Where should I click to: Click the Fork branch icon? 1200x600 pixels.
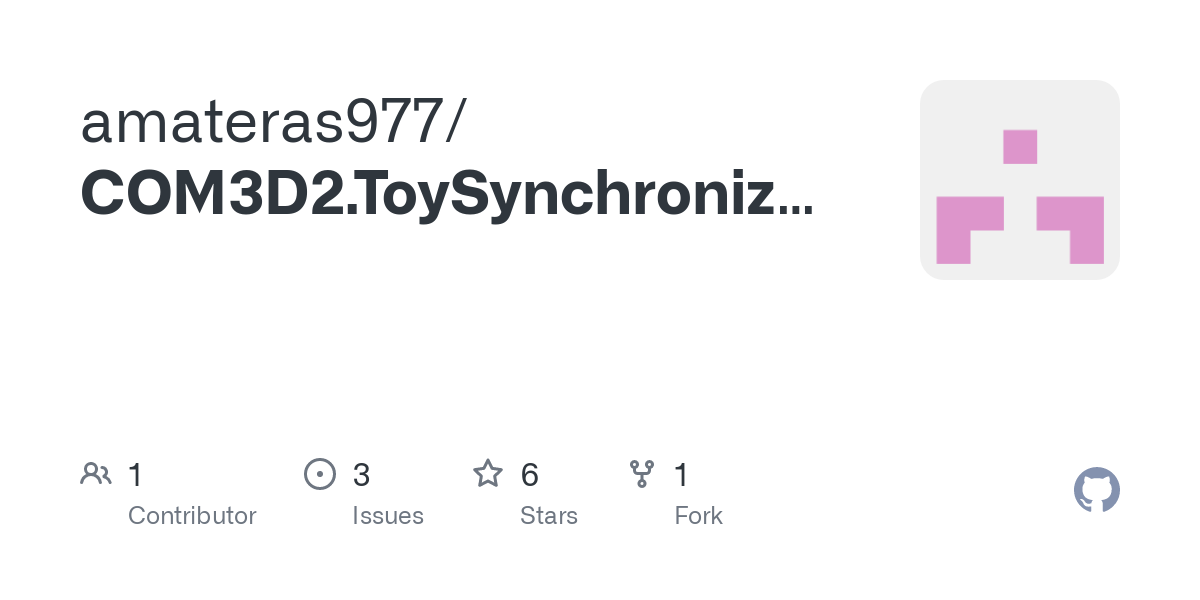[642, 474]
